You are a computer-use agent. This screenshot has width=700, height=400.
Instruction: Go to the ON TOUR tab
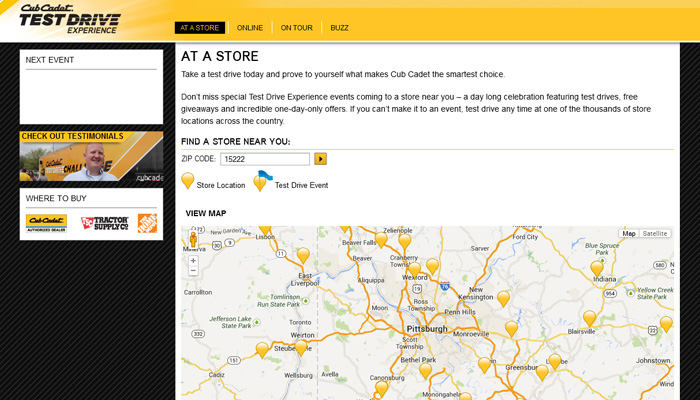(x=296, y=28)
